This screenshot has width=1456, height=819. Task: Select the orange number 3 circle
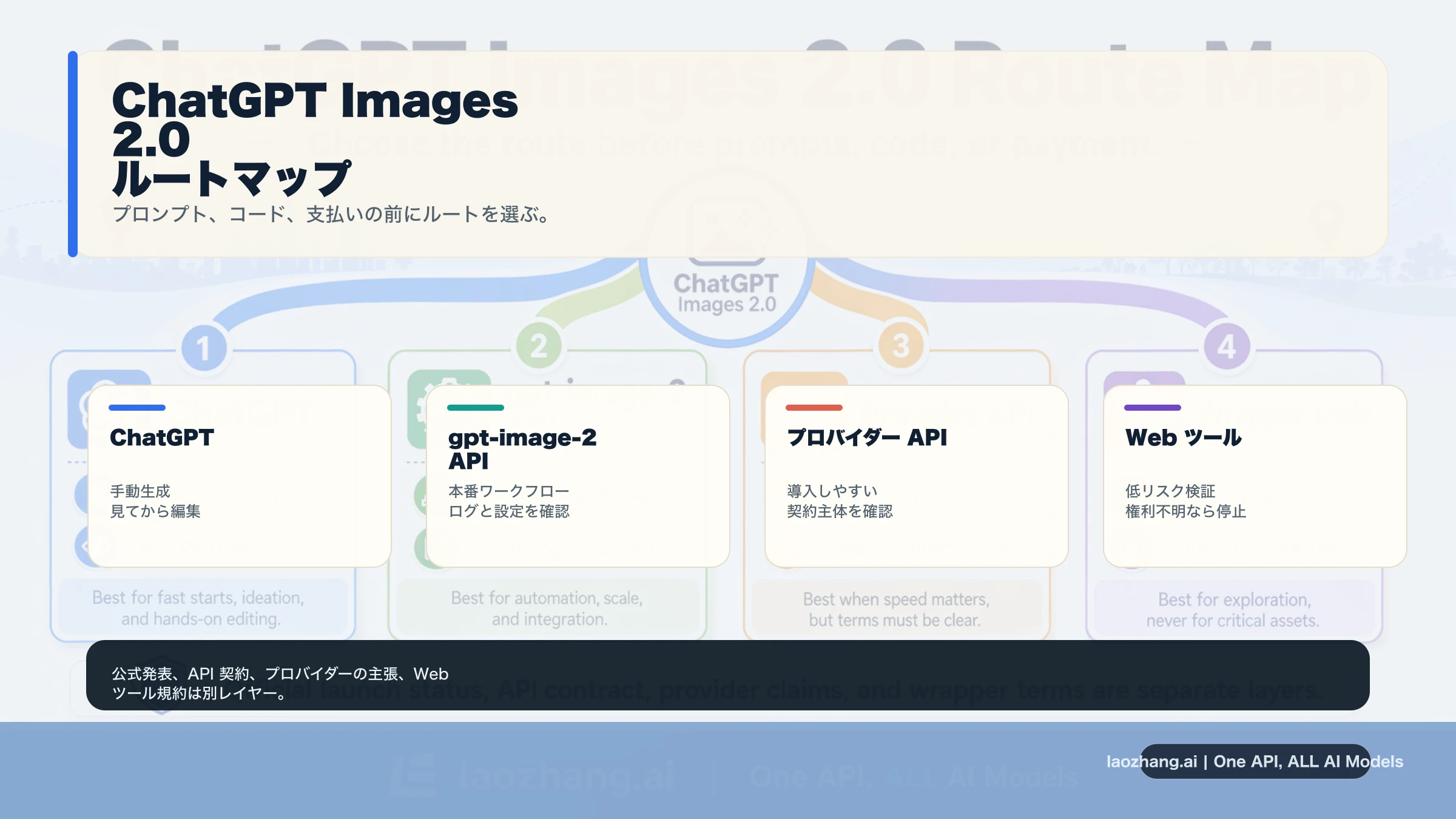click(901, 346)
